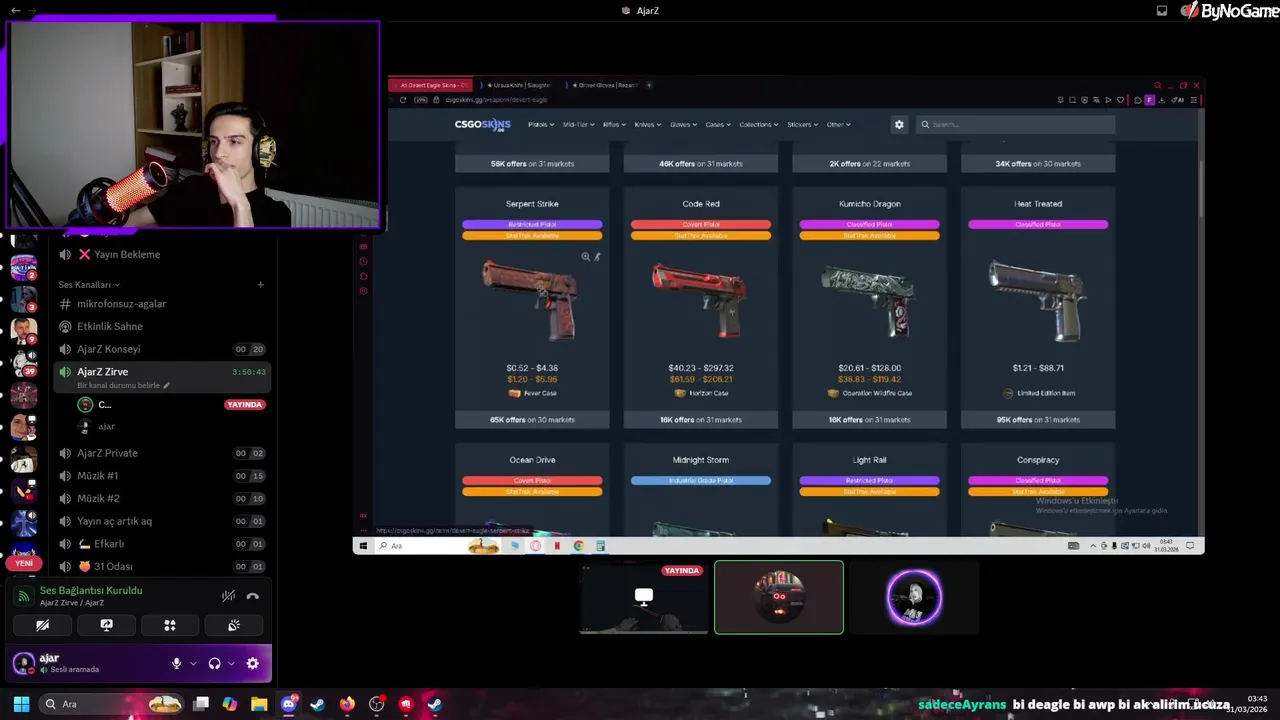1280x720 pixels.
Task: Switch to Ursus Knife Slaughter browser tab
Action: coord(519,85)
